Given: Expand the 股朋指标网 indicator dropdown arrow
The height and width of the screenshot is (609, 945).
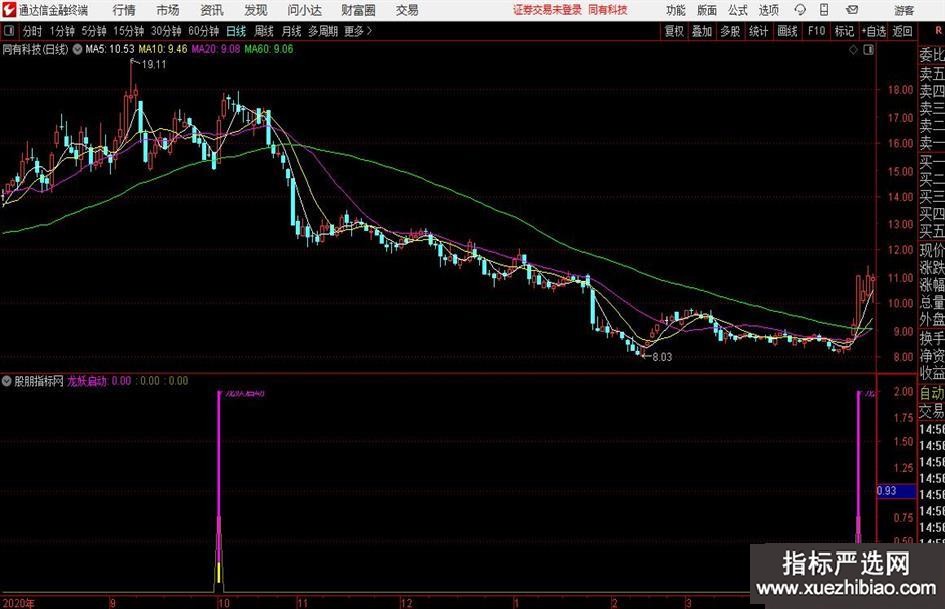Looking at the screenshot, I should 7,380.
